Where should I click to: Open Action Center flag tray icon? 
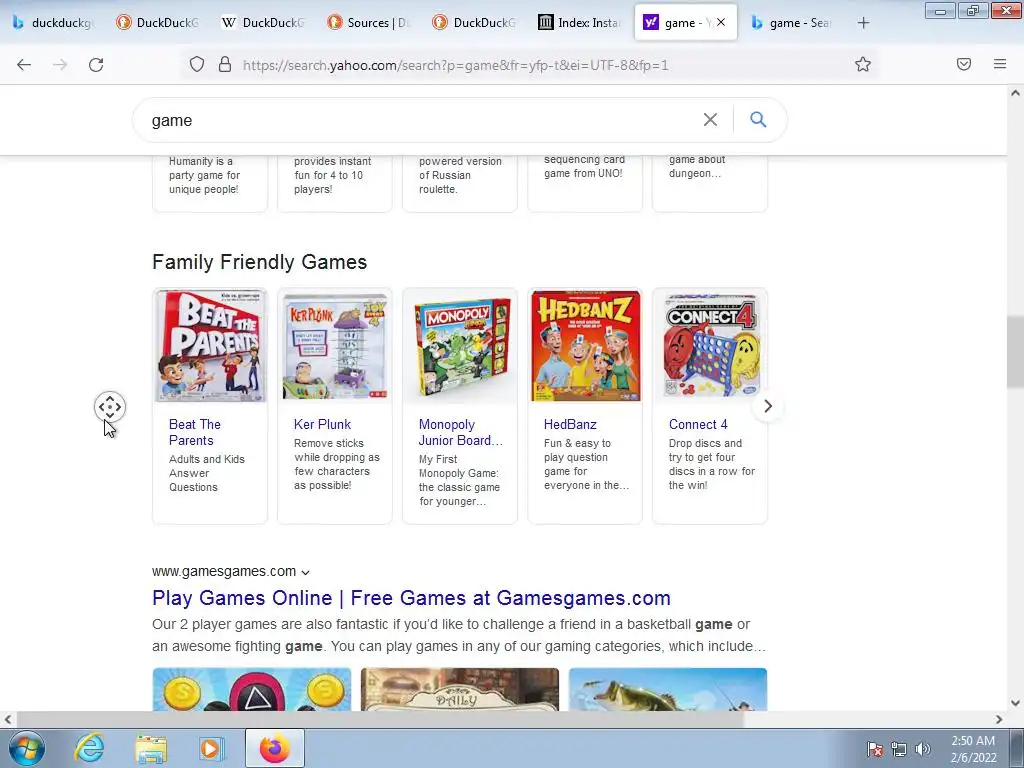click(875, 749)
